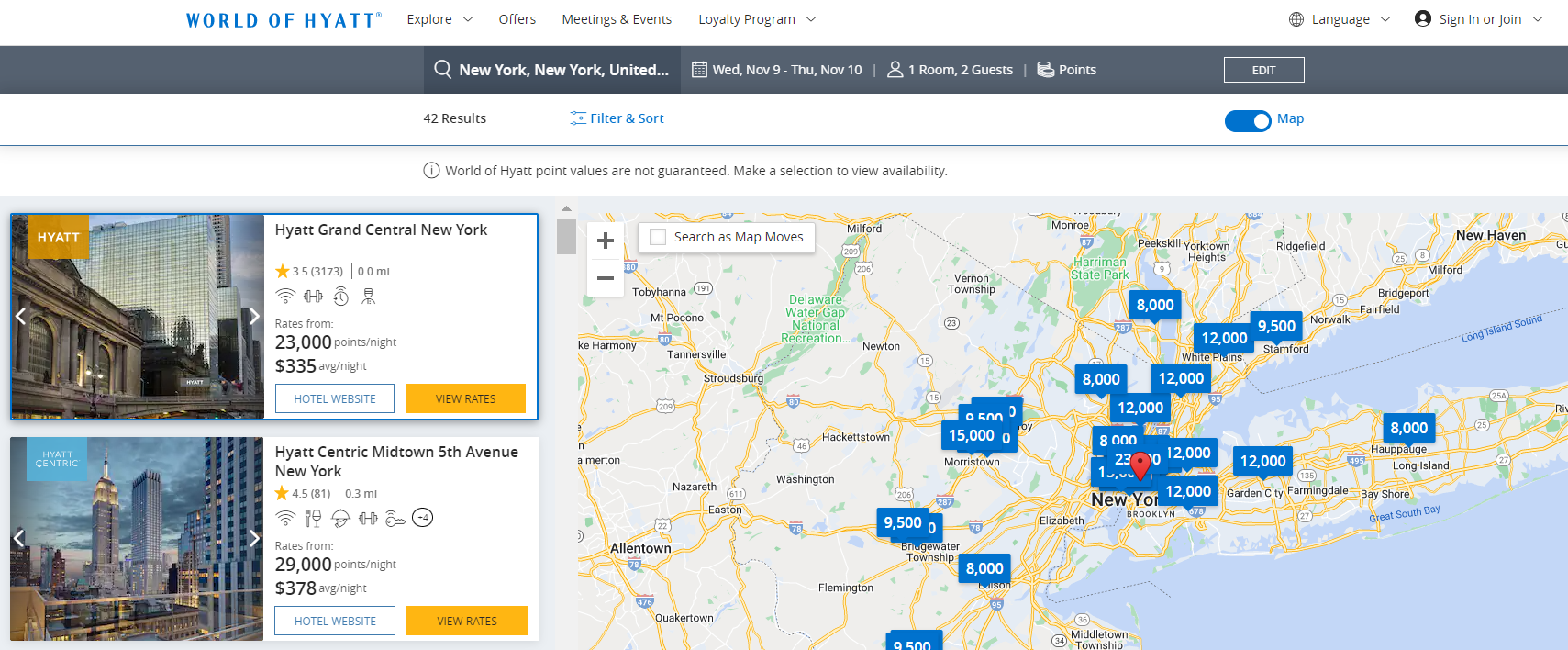Zoom out the map with minus button
Image resolution: width=1568 pixels, height=650 pixels.
pos(606,278)
